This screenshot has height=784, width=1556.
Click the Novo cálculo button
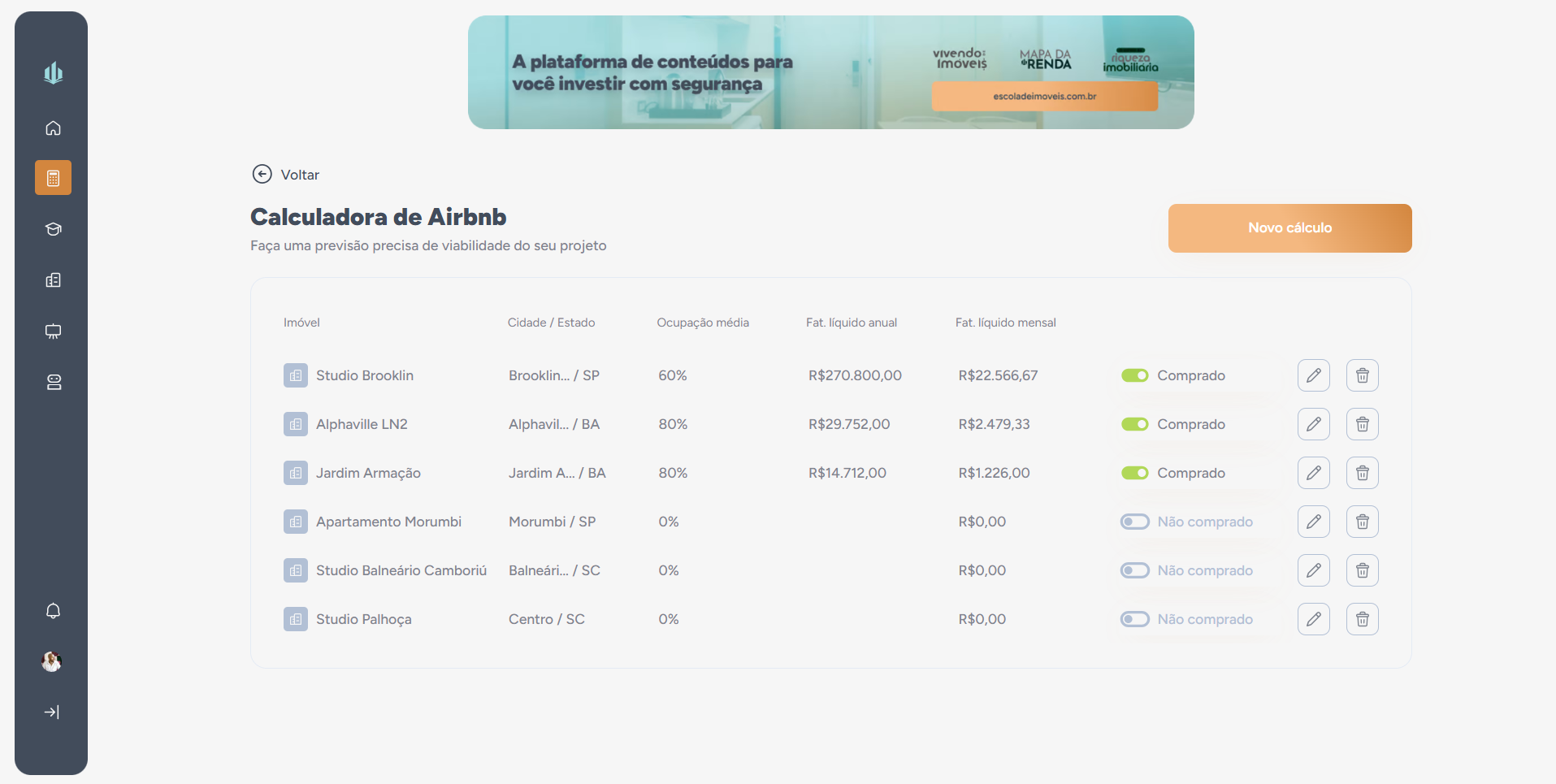pyautogui.click(x=1289, y=227)
